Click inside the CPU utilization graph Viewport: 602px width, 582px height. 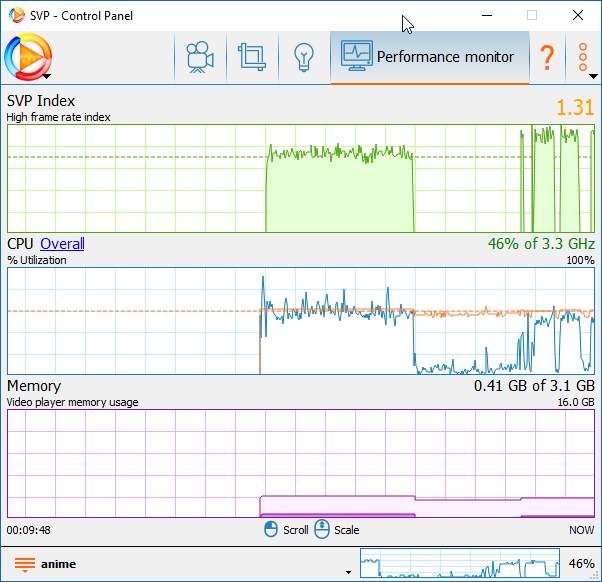click(x=300, y=321)
